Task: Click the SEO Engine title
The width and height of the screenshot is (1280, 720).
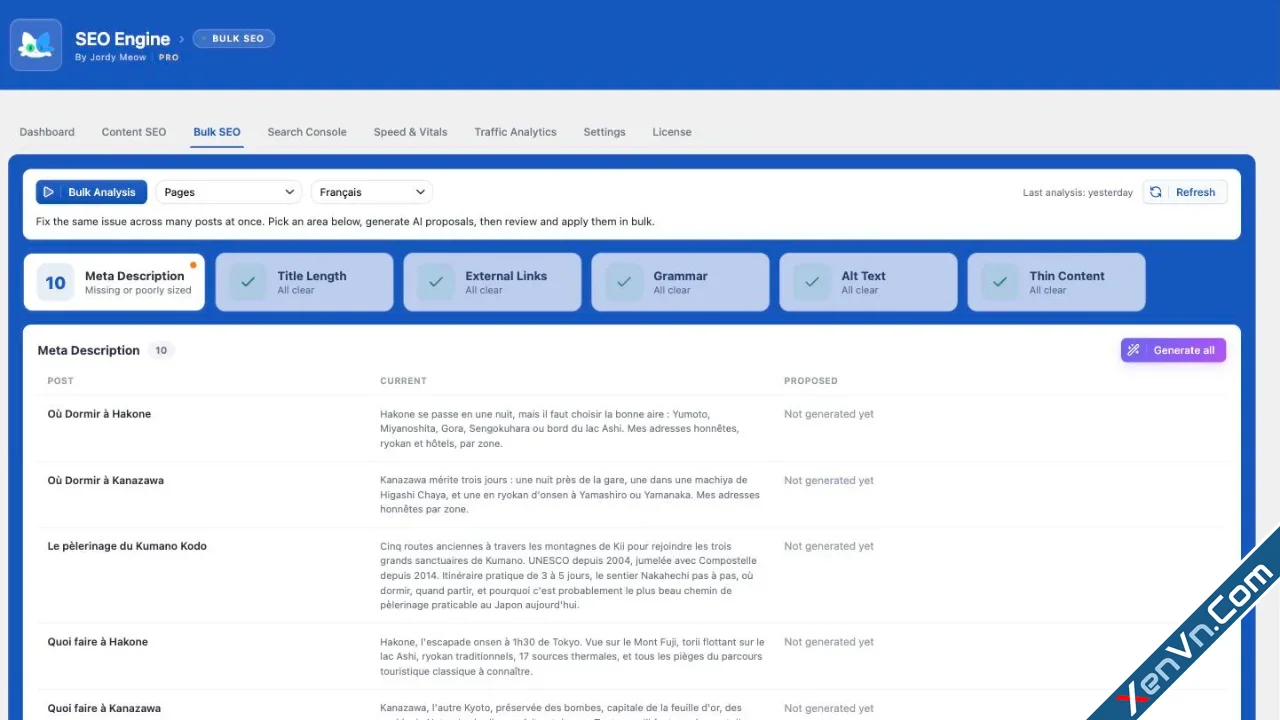Action: point(122,39)
